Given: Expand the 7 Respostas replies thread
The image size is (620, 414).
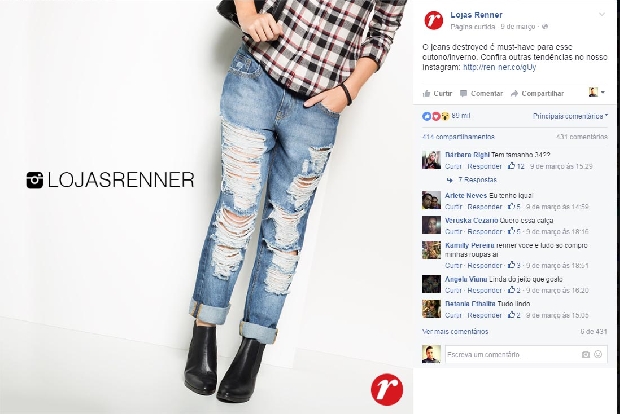Looking at the screenshot, I should pyautogui.click(x=477, y=180).
